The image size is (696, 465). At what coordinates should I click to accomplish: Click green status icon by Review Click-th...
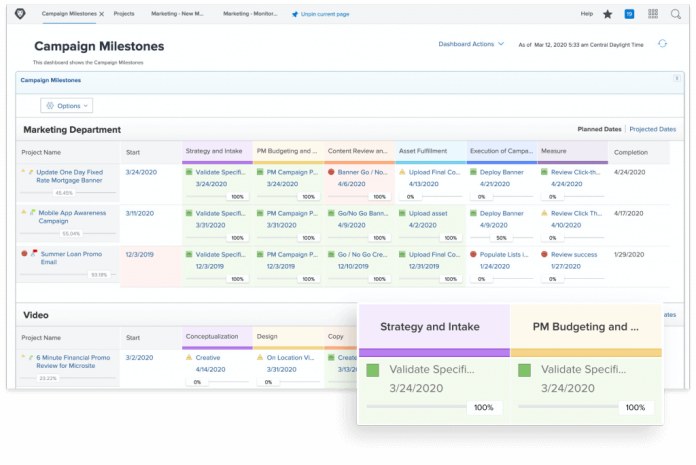(x=544, y=172)
